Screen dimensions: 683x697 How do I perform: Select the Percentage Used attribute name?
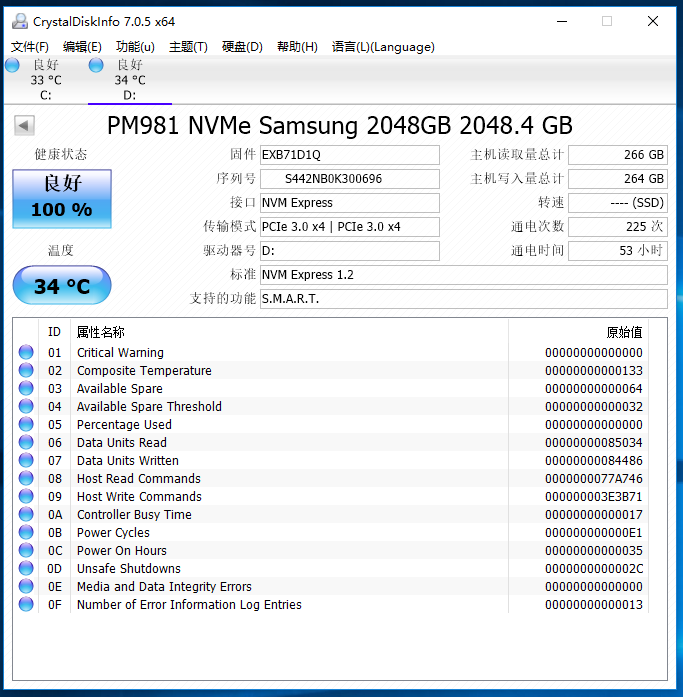click(x=124, y=425)
